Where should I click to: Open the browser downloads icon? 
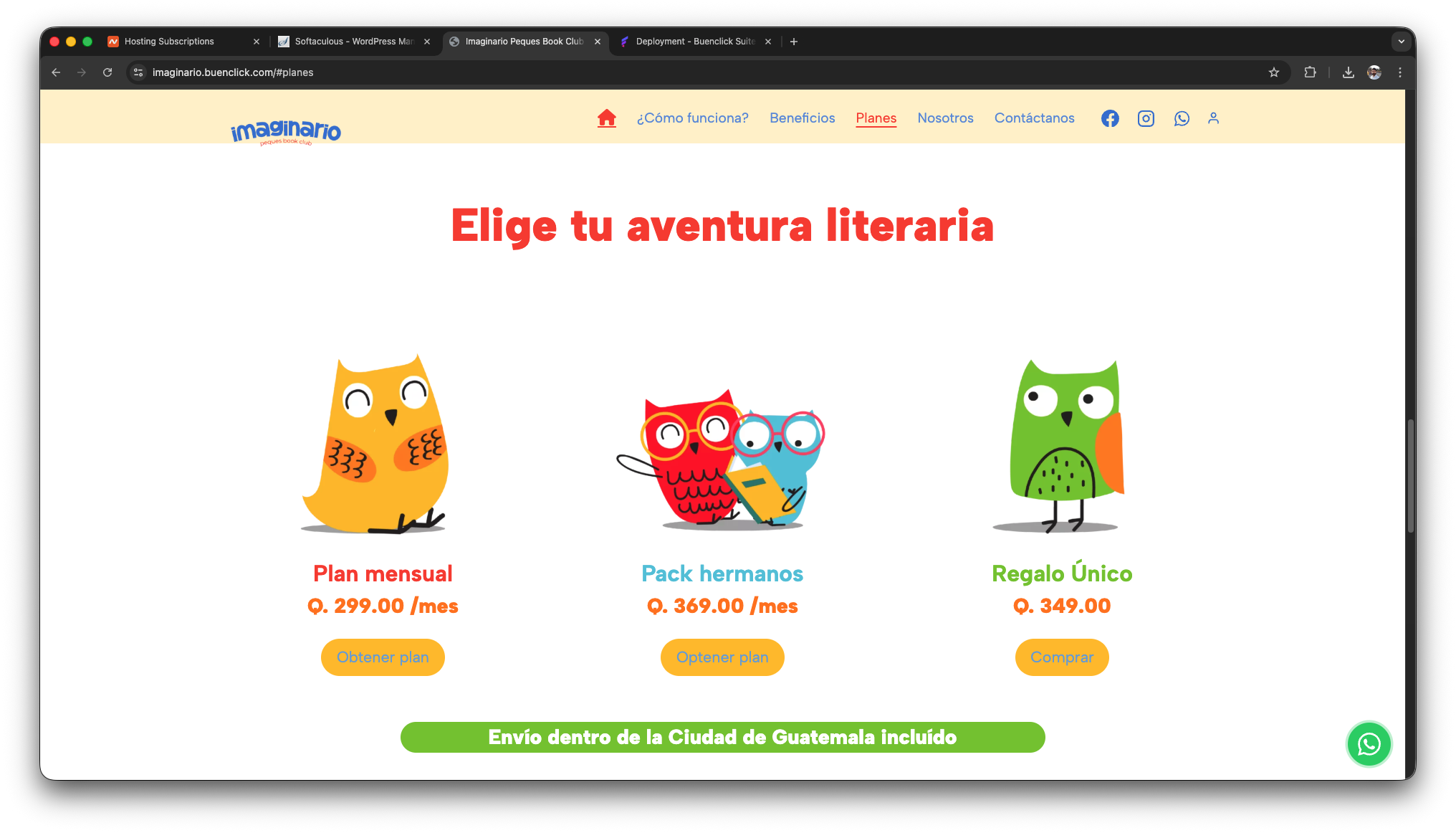[1348, 72]
